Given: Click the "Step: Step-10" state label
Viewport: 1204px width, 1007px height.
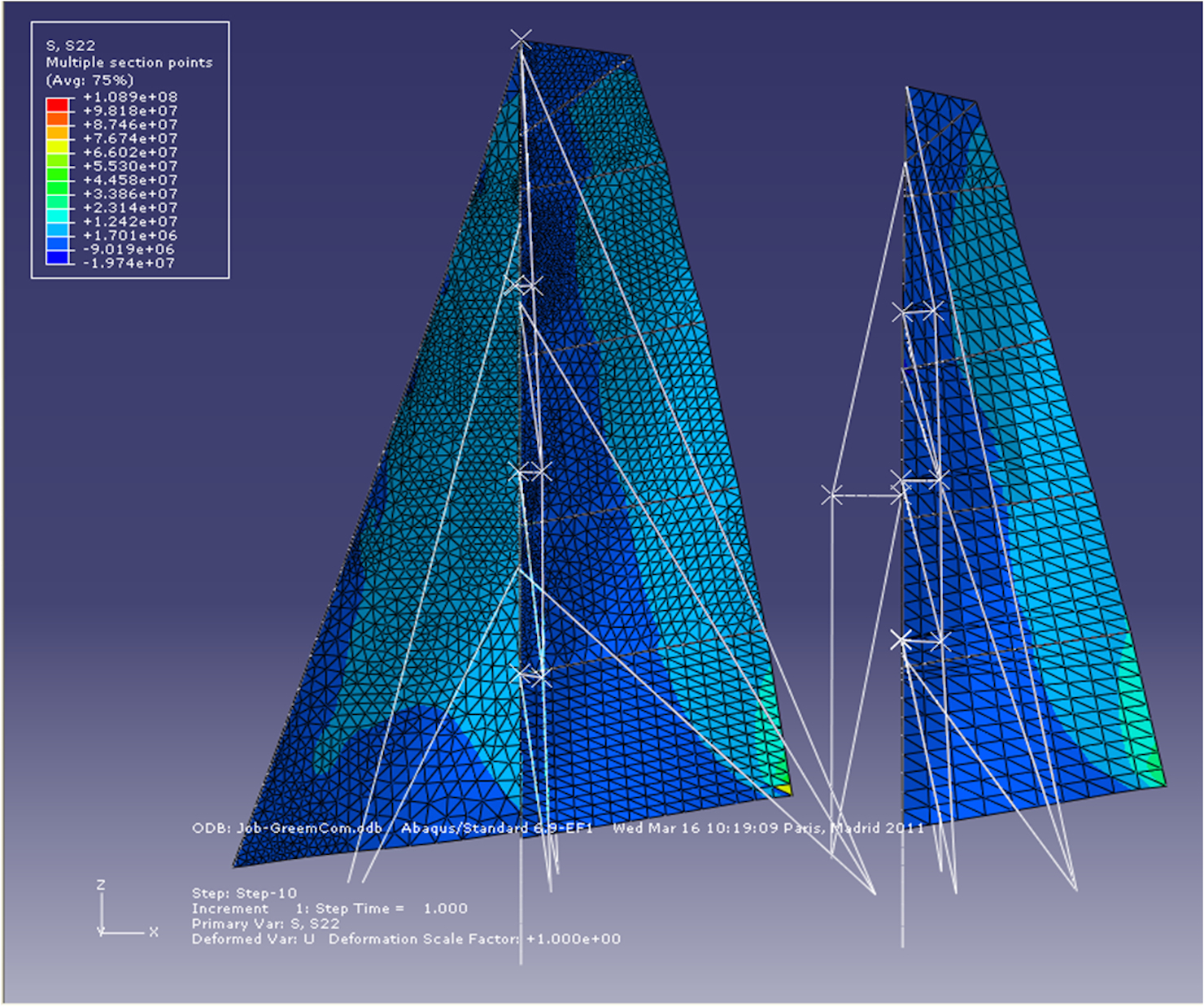Looking at the screenshot, I should coord(244,893).
